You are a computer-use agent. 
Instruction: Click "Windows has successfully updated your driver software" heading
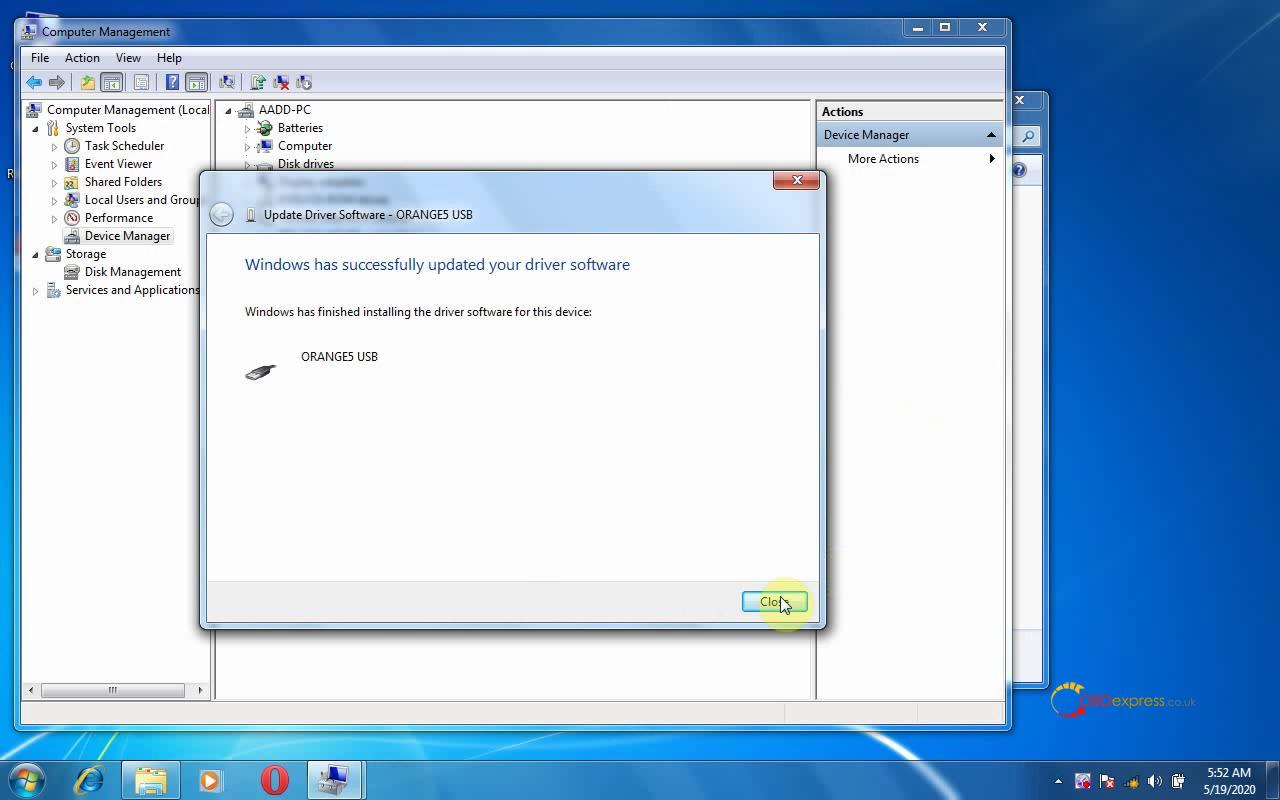437,265
